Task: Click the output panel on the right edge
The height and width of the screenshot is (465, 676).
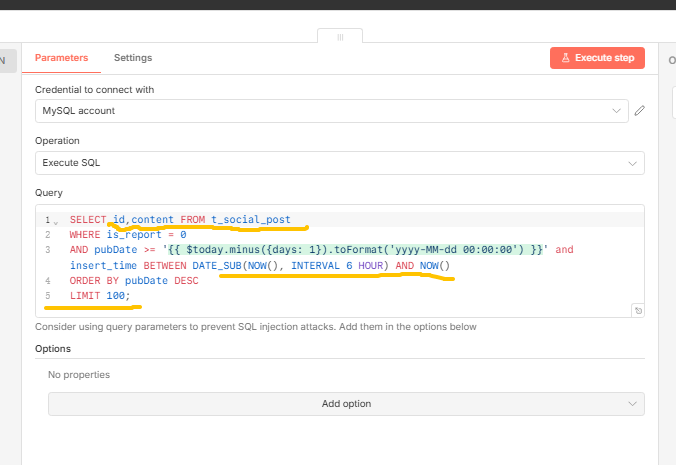Action: [670, 60]
